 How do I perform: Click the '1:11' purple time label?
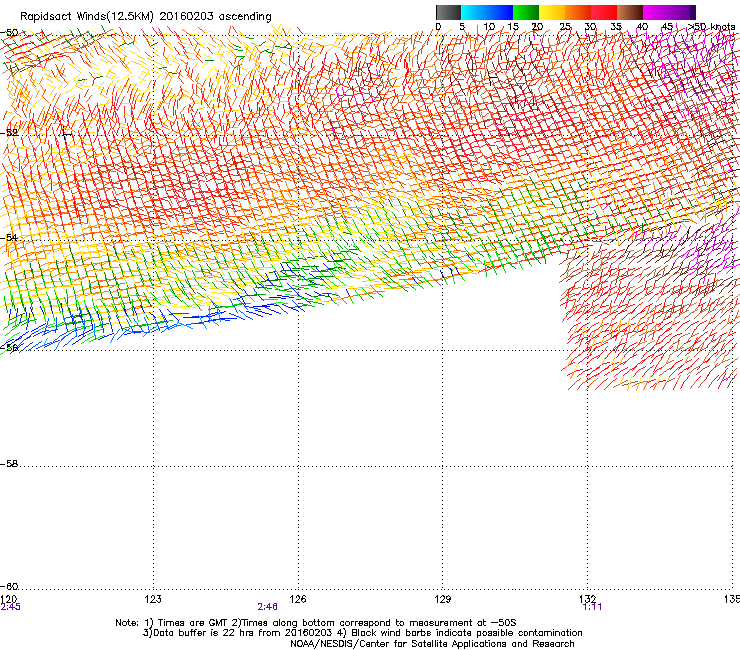[593, 607]
